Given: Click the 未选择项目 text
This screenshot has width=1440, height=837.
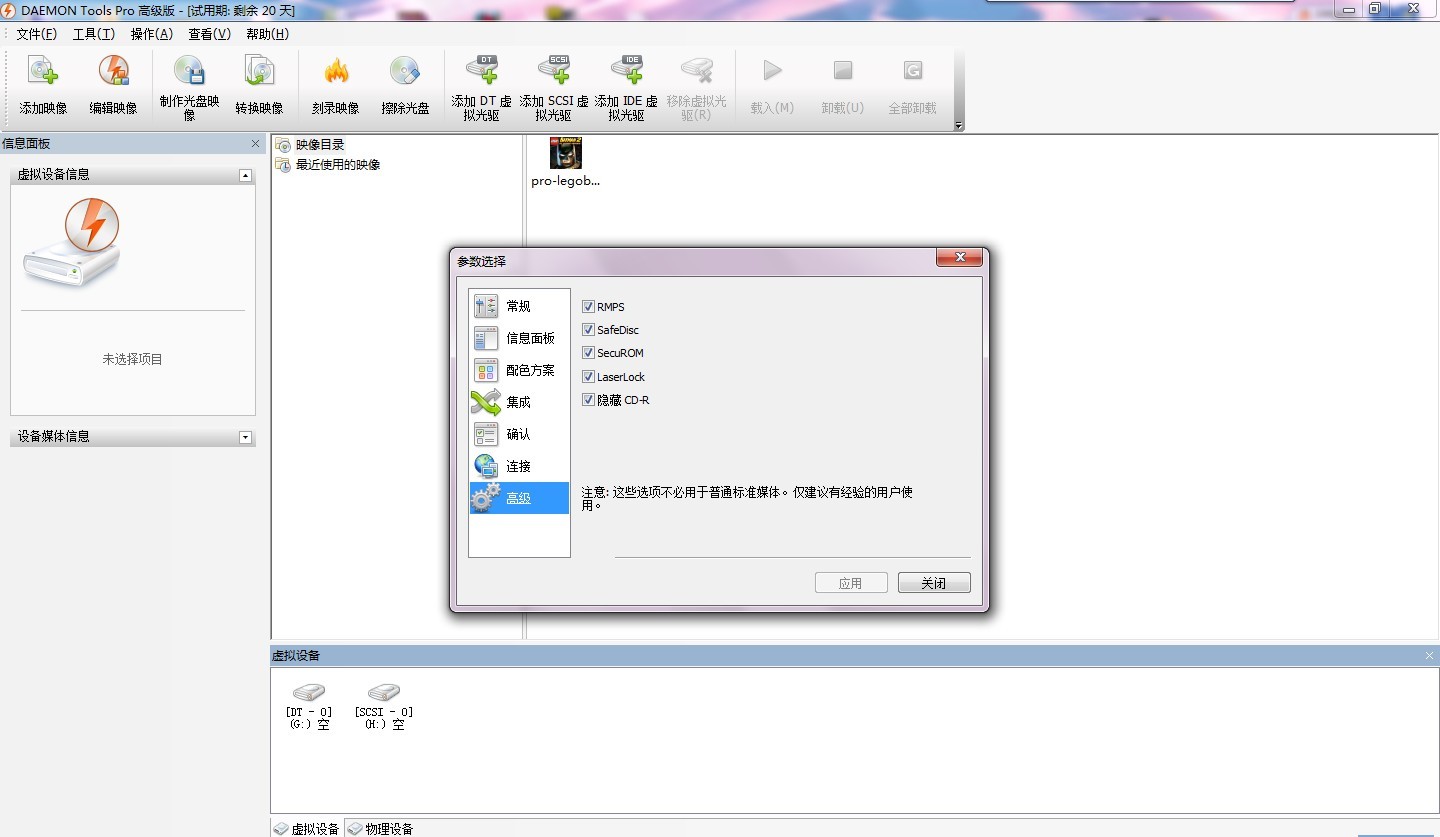Looking at the screenshot, I should (x=132, y=359).
